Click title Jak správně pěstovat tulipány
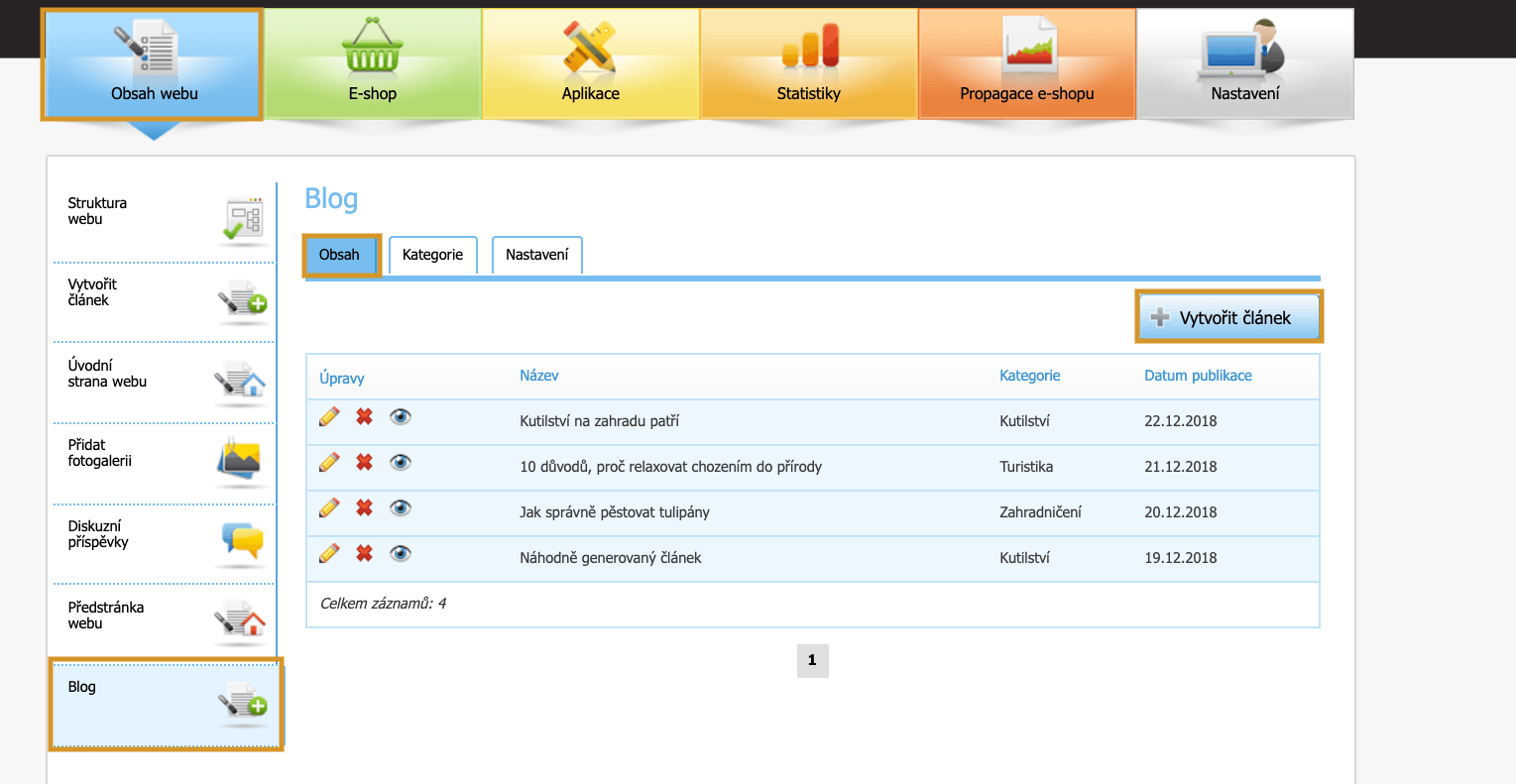This screenshot has width=1516, height=784. [615, 512]
